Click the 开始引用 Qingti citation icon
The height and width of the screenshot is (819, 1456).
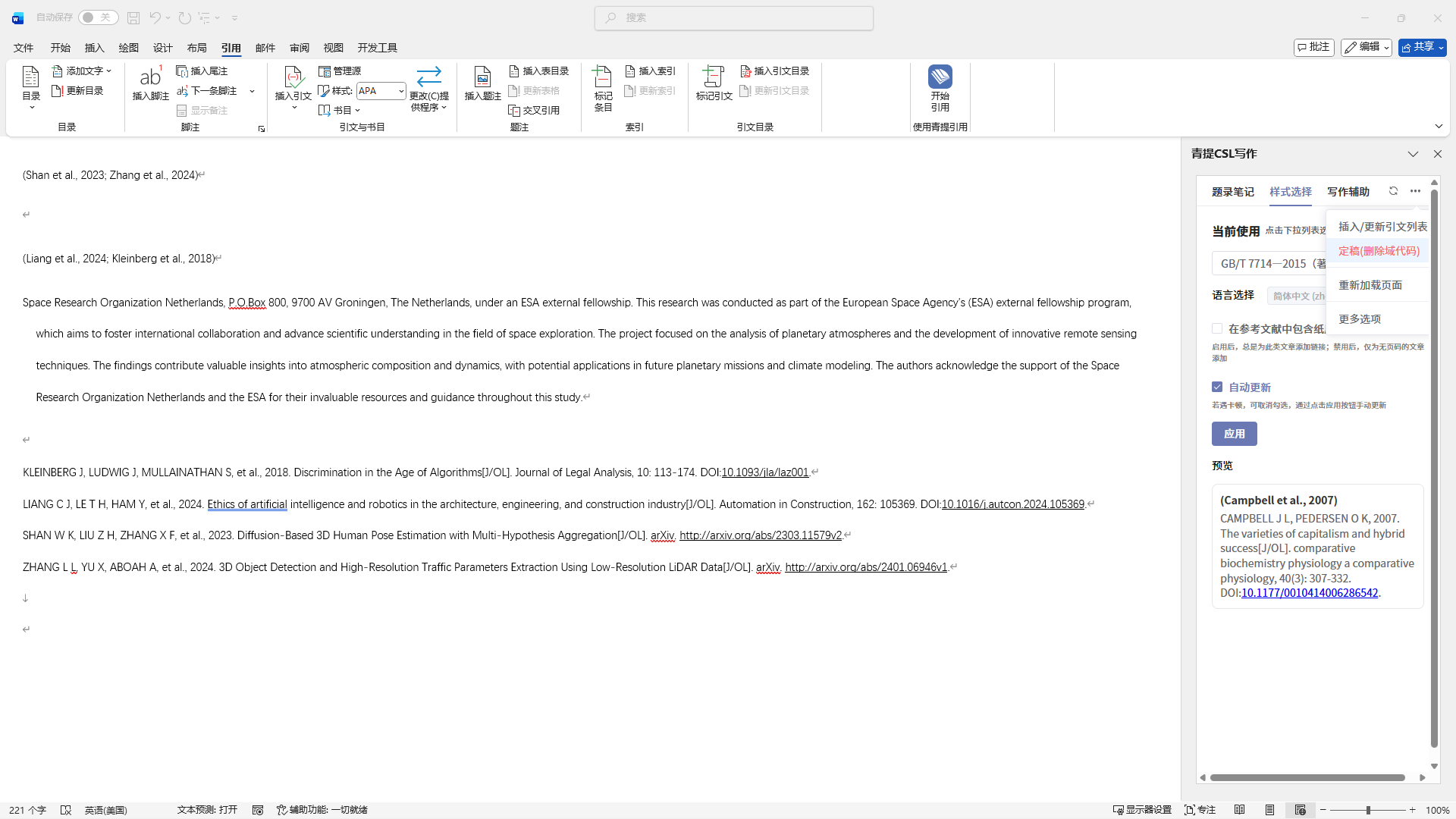pos(940,77)
